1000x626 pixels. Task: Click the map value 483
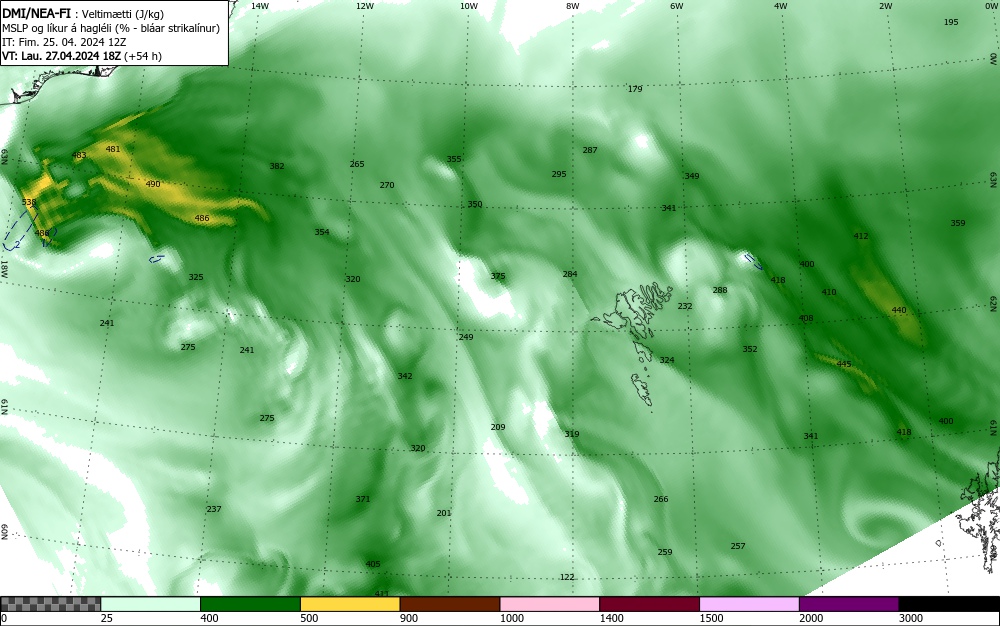pyautogui.click(x=79, y=156)
